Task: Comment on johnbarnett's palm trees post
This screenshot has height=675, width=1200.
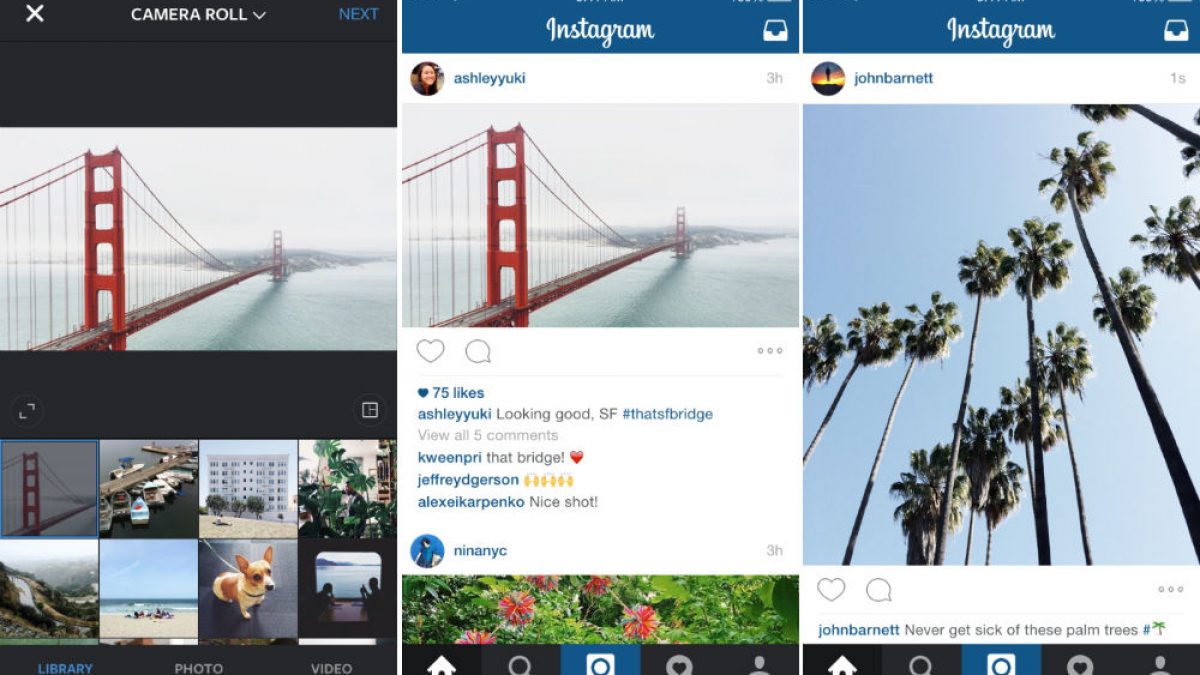Action: pyautogui.click(x=879, y=589)
